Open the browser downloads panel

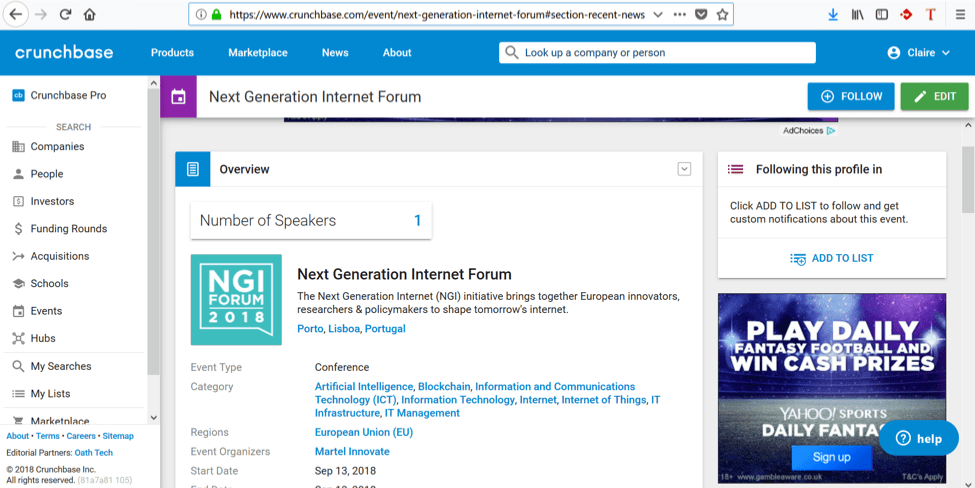(x=833, y=15)
